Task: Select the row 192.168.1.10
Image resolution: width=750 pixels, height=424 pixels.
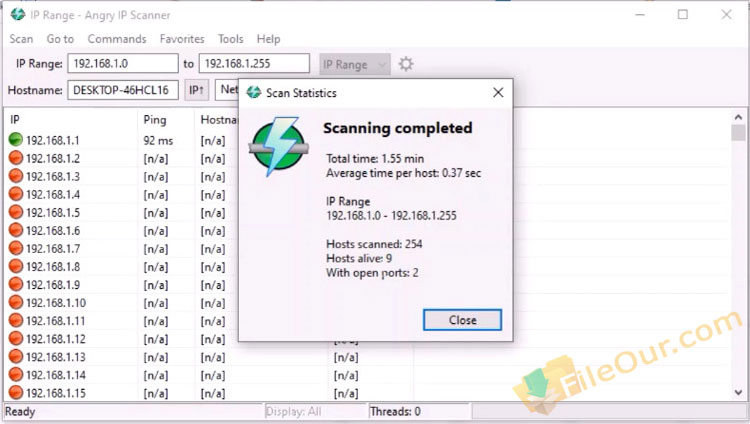Action: [122, 302]
